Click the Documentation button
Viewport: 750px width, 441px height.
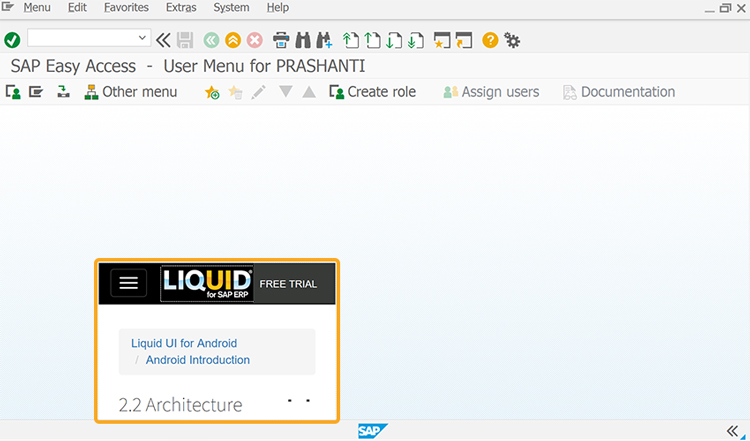click(x=619, y=92)
